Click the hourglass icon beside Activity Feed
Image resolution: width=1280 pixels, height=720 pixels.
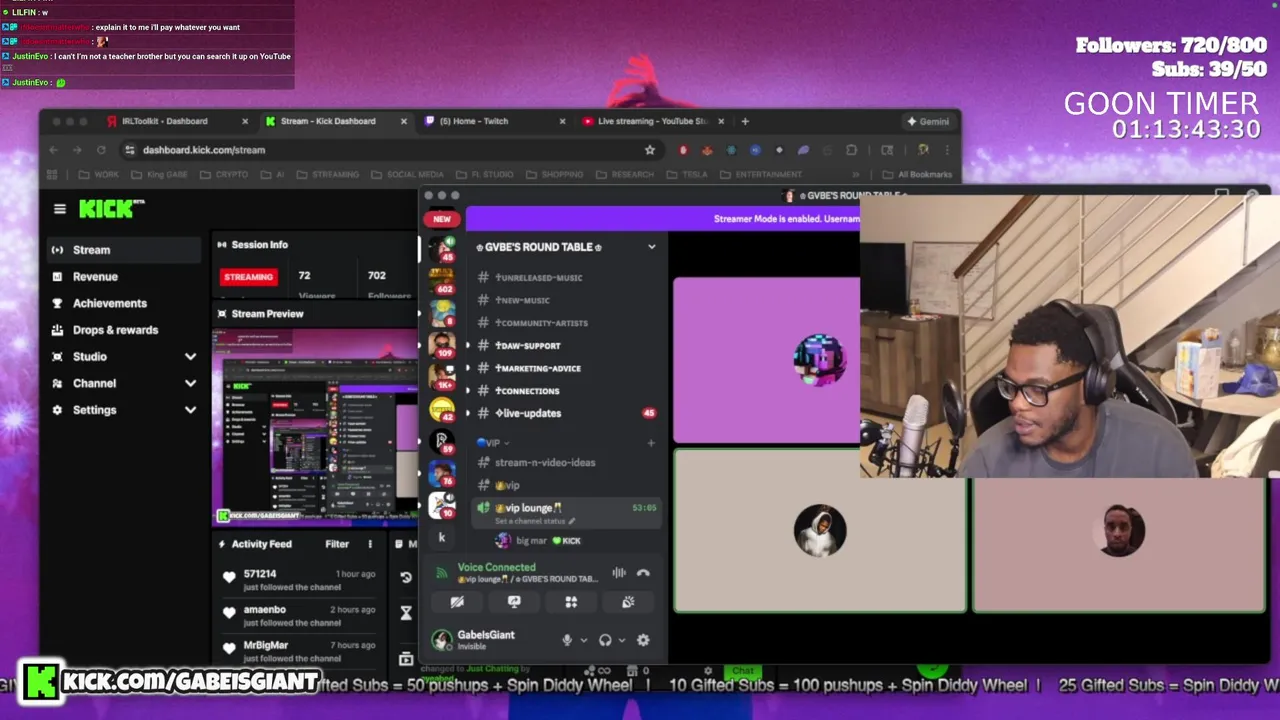[x=406, y=613]
